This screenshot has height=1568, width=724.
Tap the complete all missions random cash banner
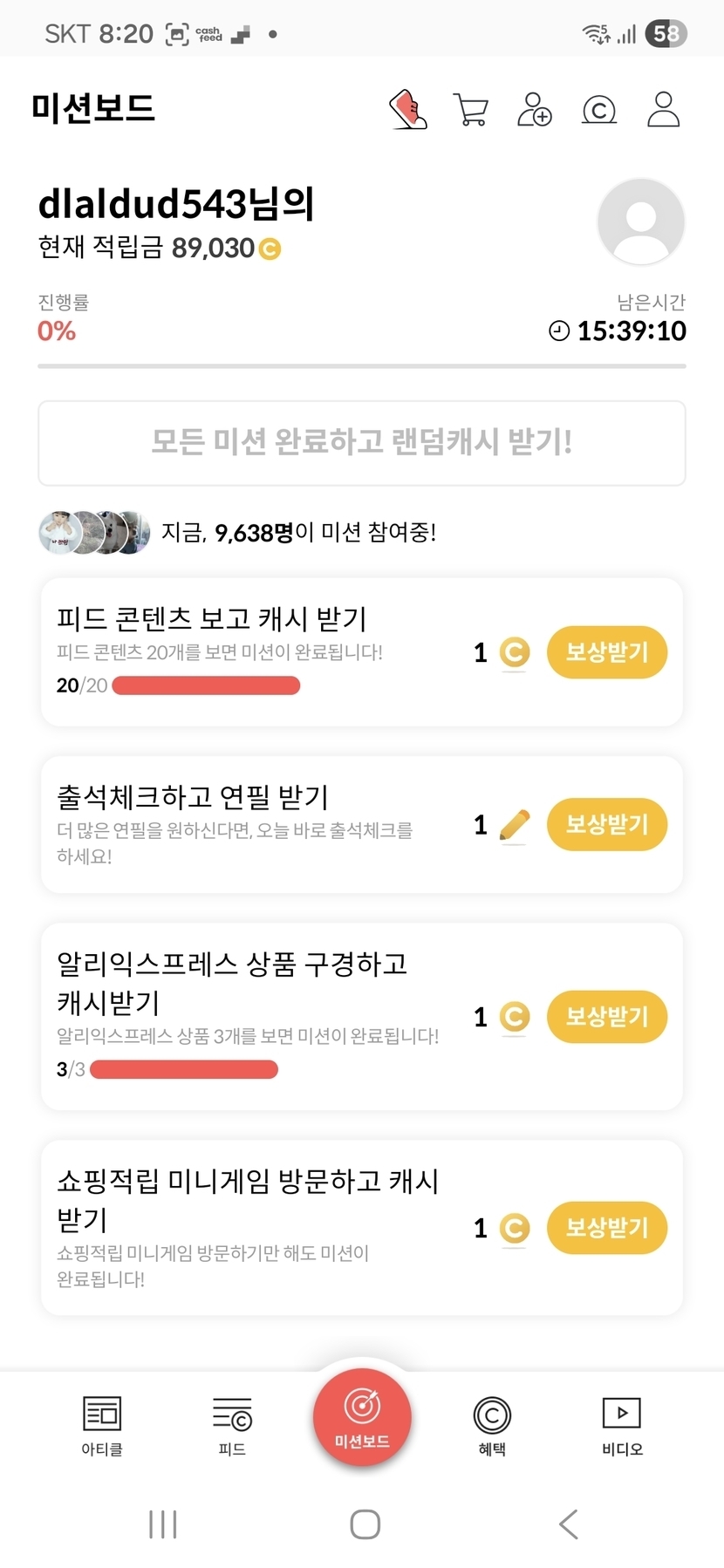[362, 442]
